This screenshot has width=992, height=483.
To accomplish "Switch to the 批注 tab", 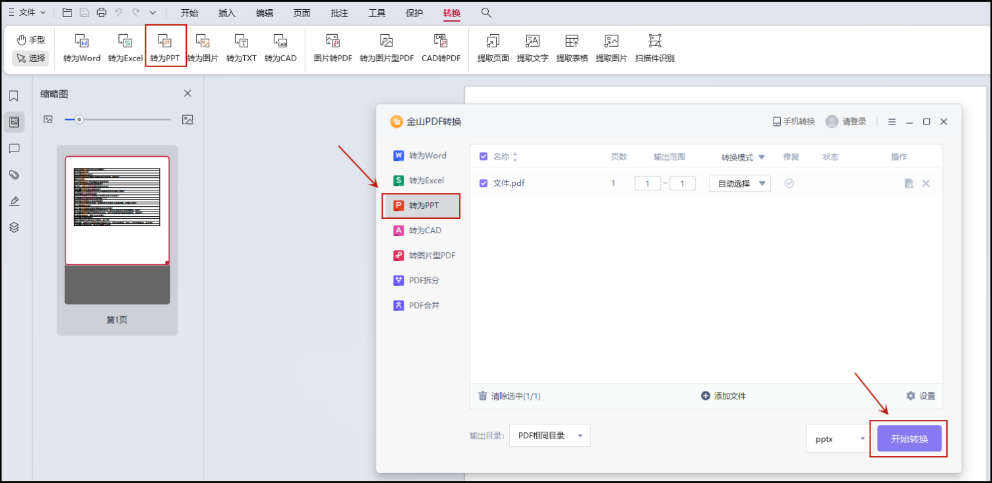I will pyautogui.click(x=339, y=13).
